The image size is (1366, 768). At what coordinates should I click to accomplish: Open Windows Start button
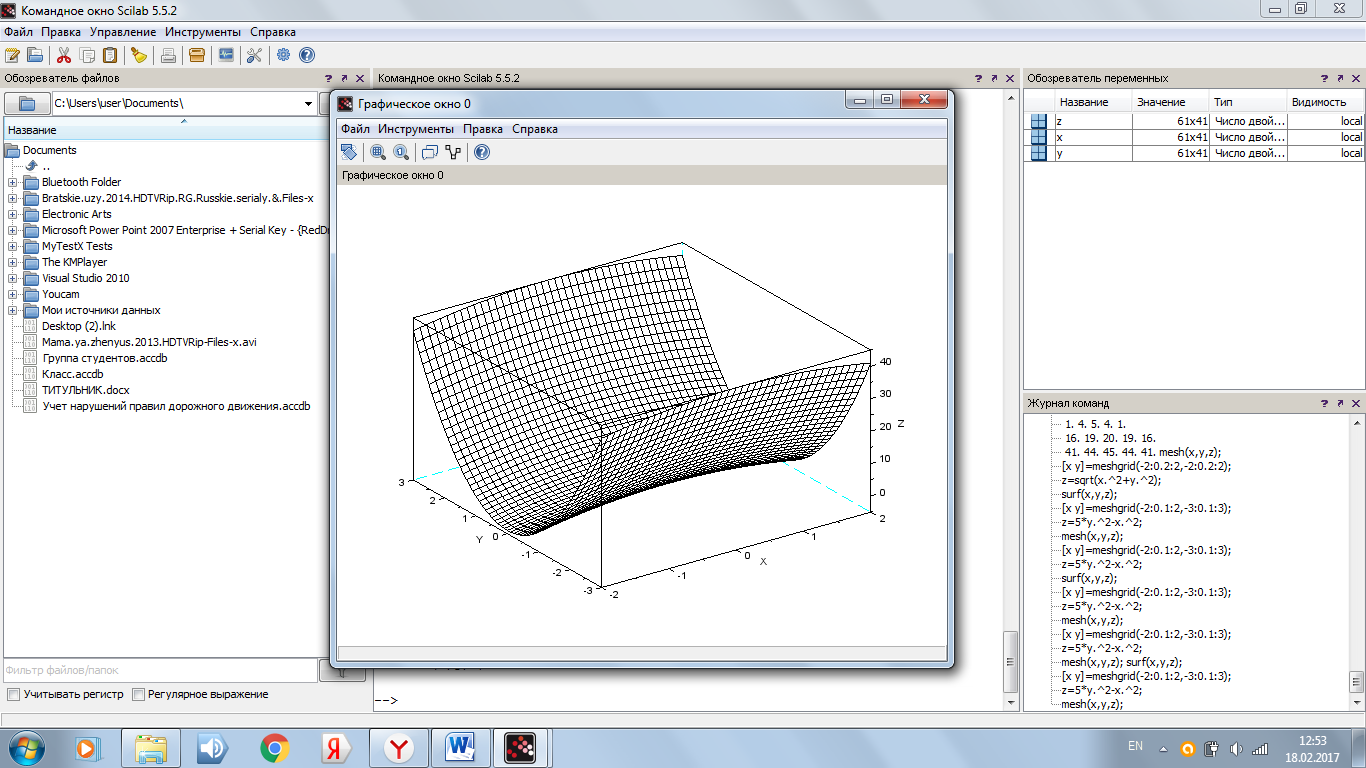[x=24, y=747]
